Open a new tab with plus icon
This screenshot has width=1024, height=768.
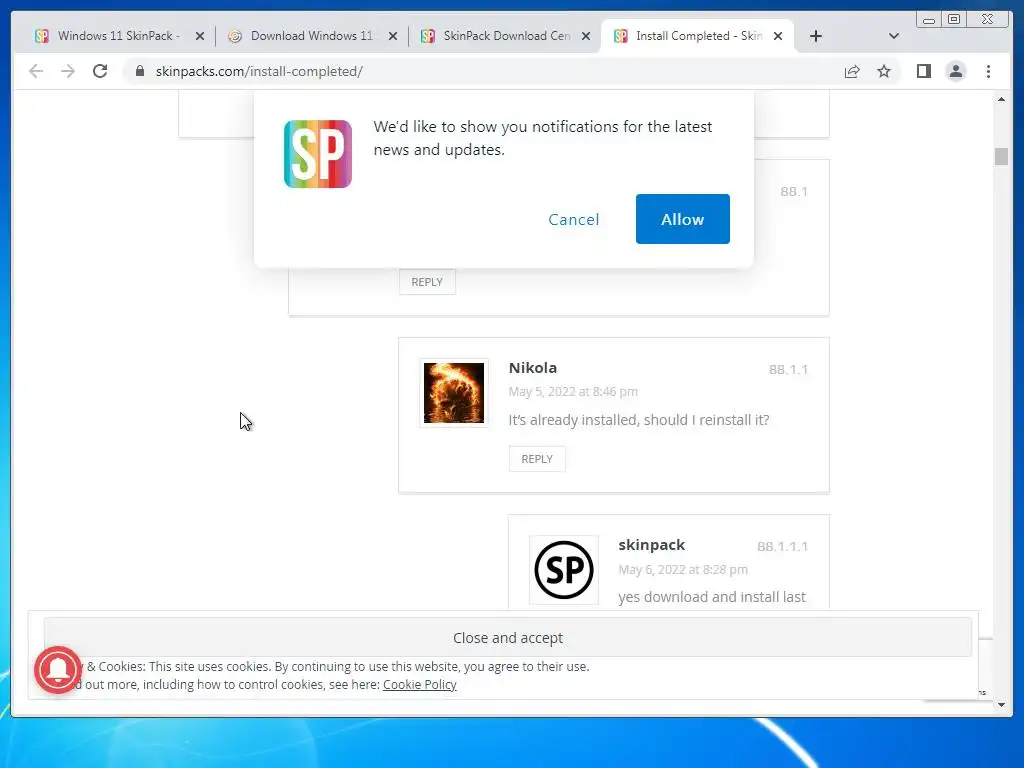tap(816, 36)
